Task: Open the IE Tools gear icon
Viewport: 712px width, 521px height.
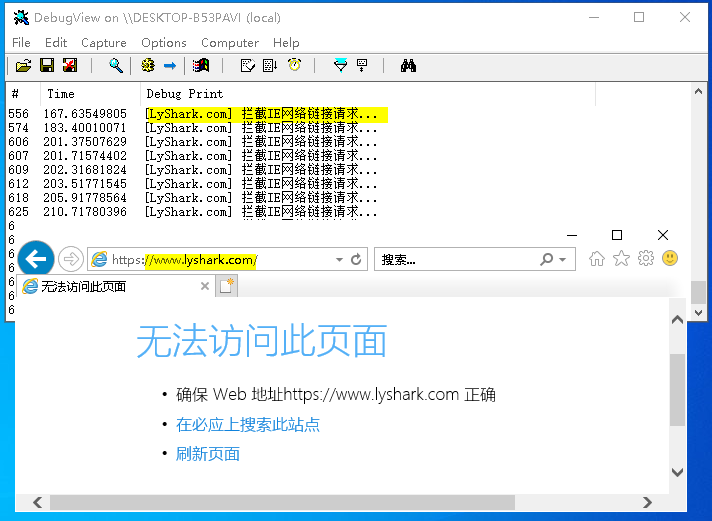Action: pos(646,258)
